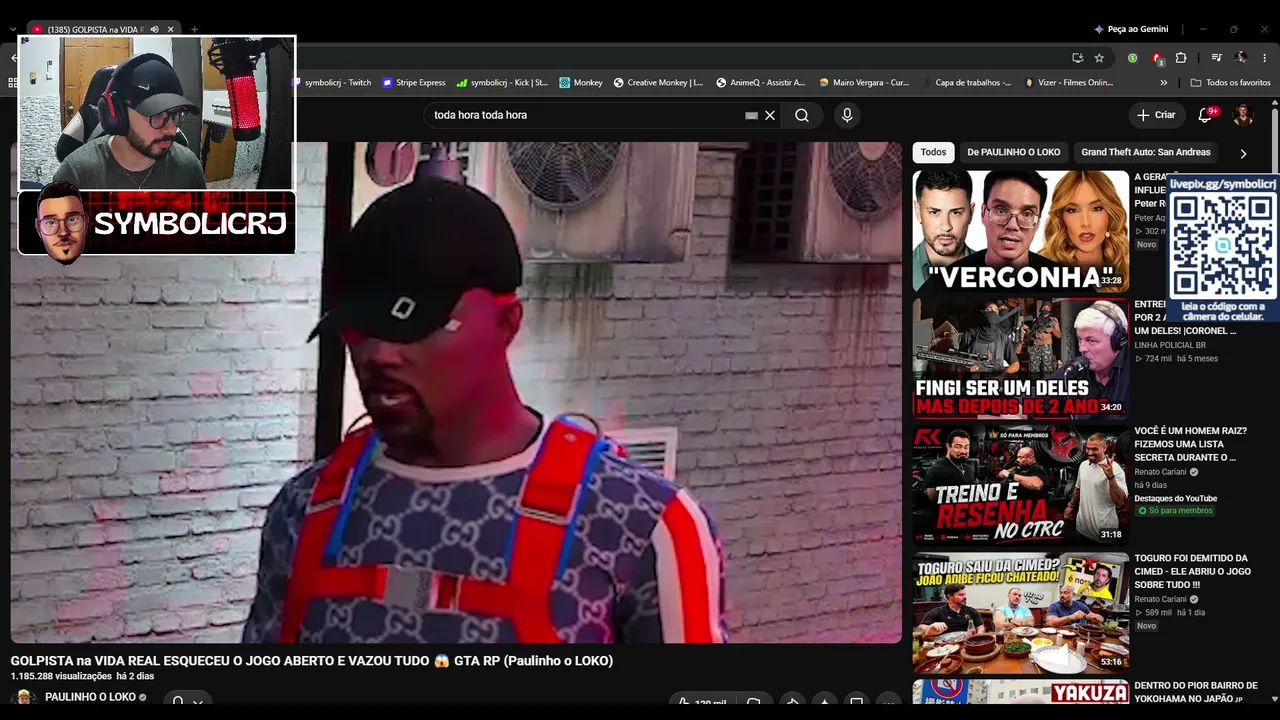Click the Destaques do YouTube label
This screenshot has width=1280, height=720.
click(x=1175, y=498)
